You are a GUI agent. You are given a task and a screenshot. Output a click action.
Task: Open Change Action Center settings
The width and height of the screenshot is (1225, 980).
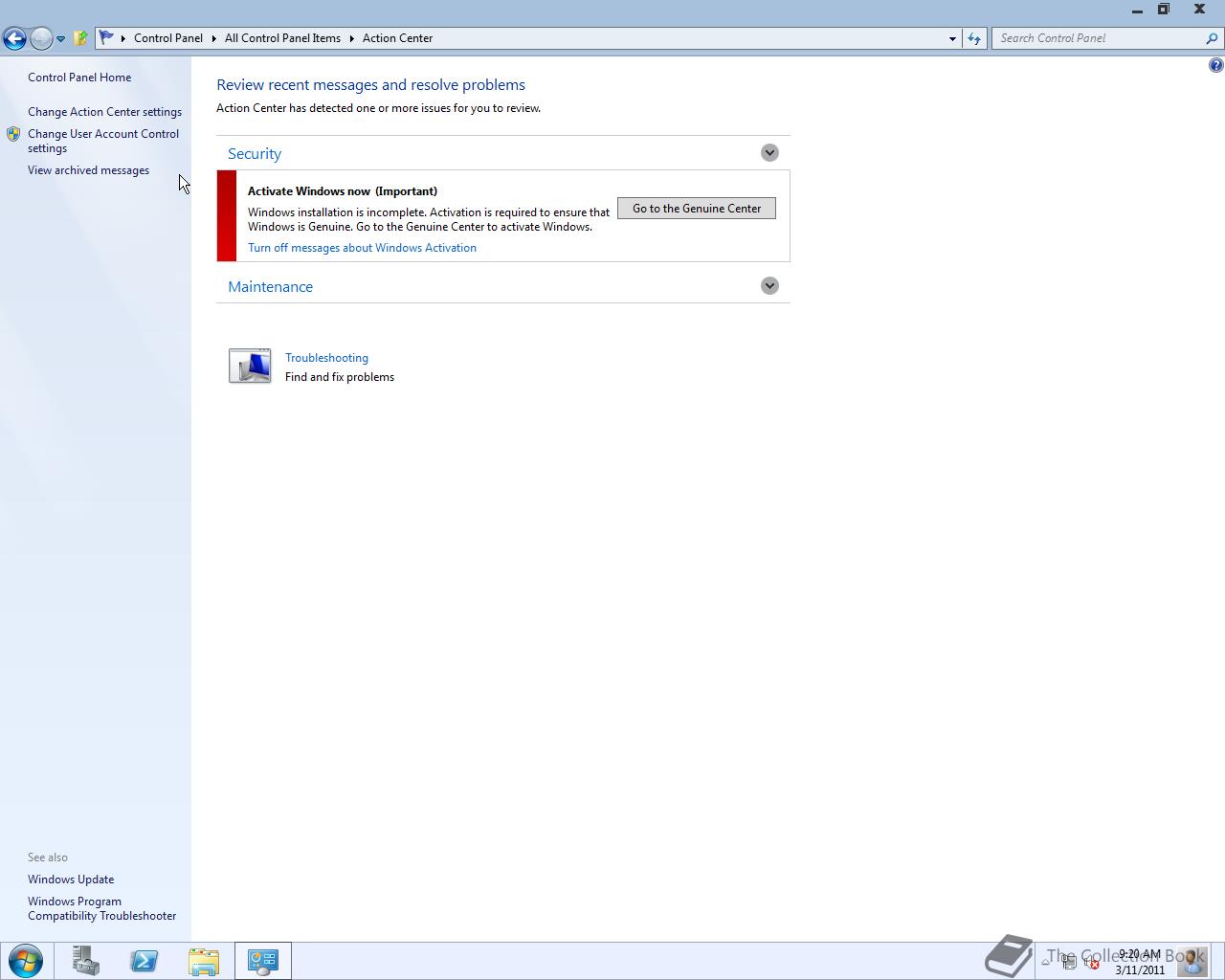point(104,112)
